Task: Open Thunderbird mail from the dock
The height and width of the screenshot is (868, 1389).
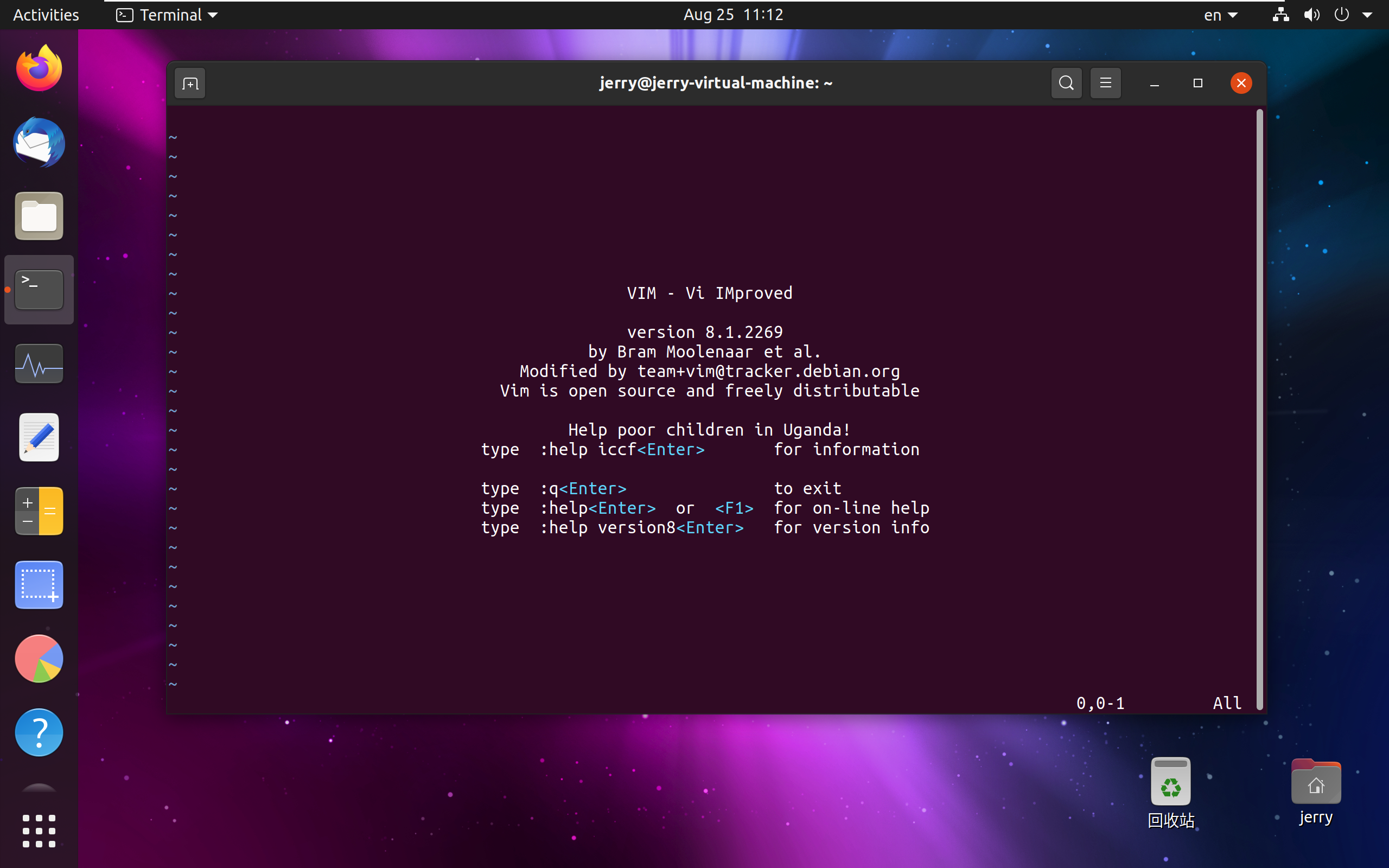Action: pyautogui.click(x=39, y=142)
